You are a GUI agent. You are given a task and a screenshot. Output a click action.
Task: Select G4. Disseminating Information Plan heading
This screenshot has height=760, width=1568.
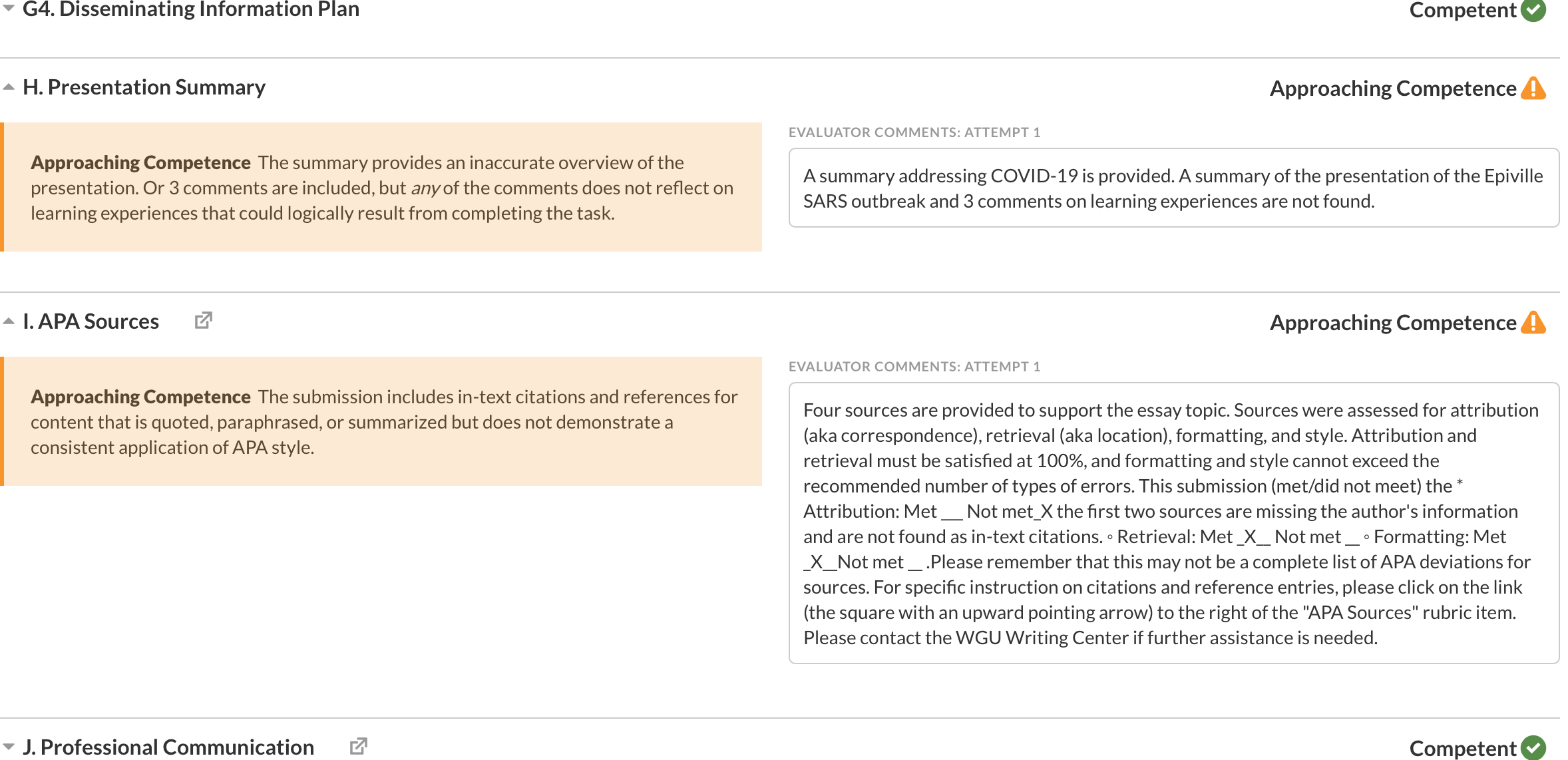(191, 9)
